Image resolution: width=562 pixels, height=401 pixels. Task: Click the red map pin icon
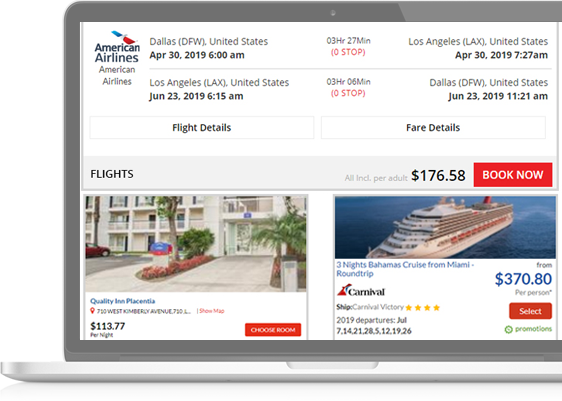coord(92,311)
